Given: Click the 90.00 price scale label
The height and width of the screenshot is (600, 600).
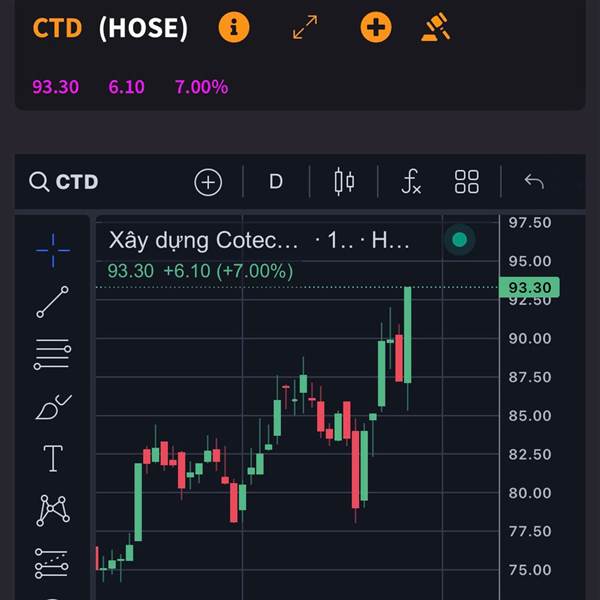Looking at the screenshot, I should point(530,338).
